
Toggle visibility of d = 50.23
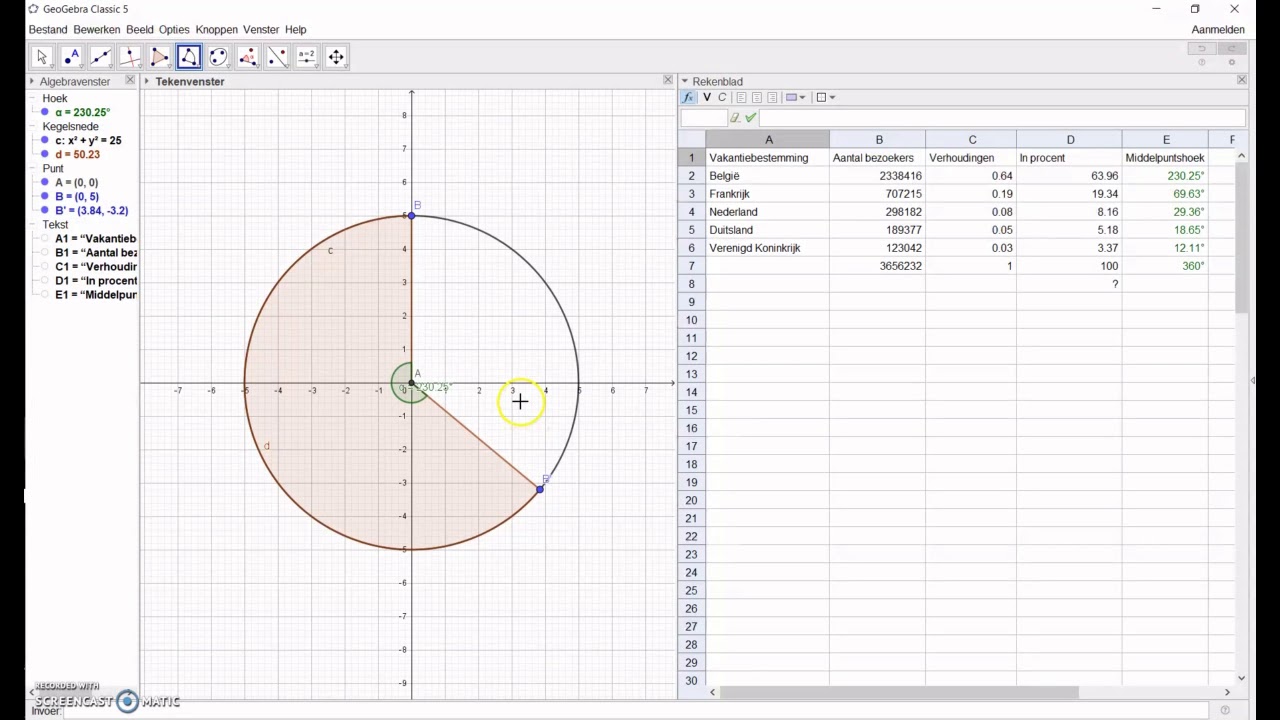point(45,155)
